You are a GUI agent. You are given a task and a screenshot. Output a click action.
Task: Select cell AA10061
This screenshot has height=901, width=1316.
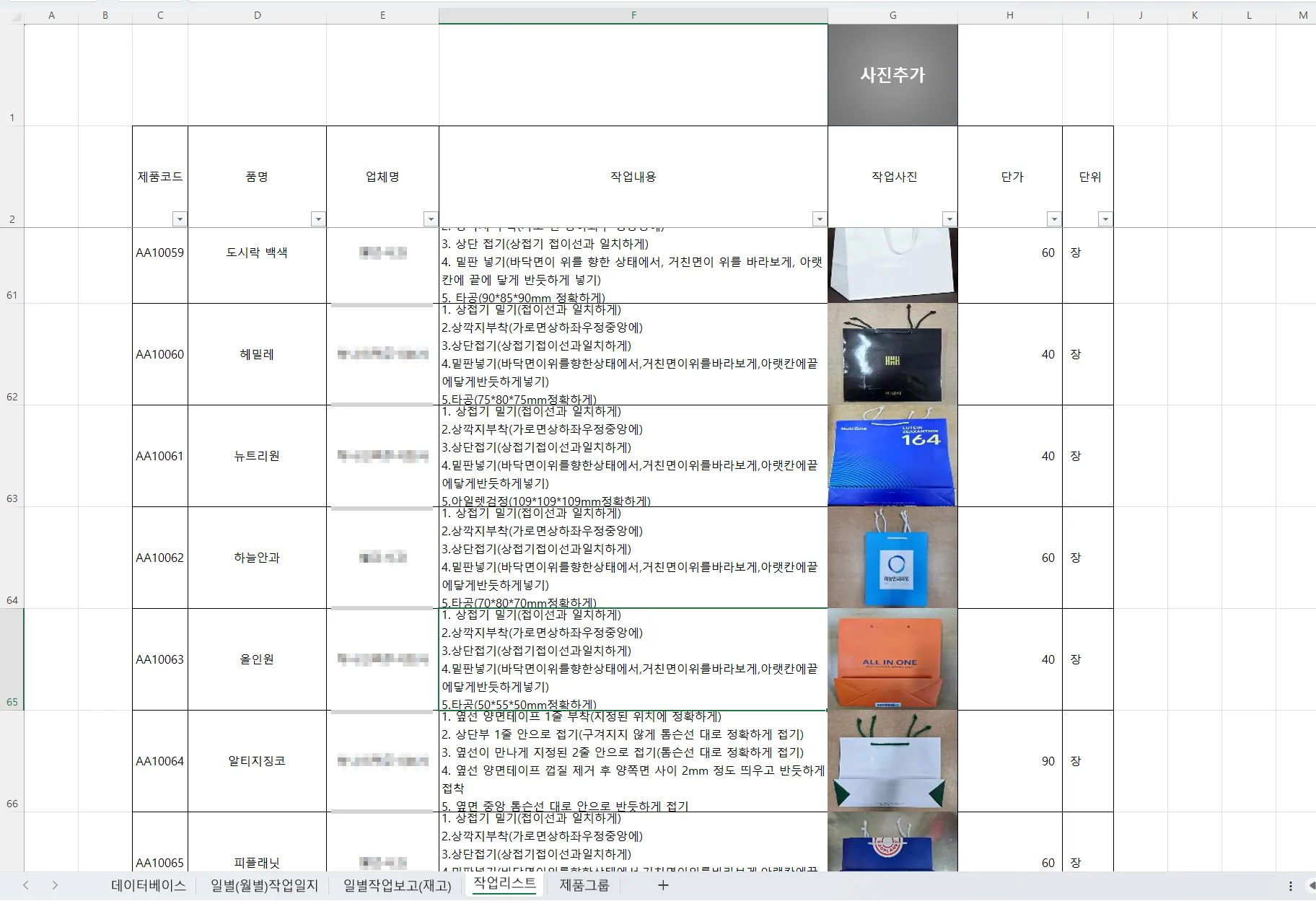[x=160, y=456]
